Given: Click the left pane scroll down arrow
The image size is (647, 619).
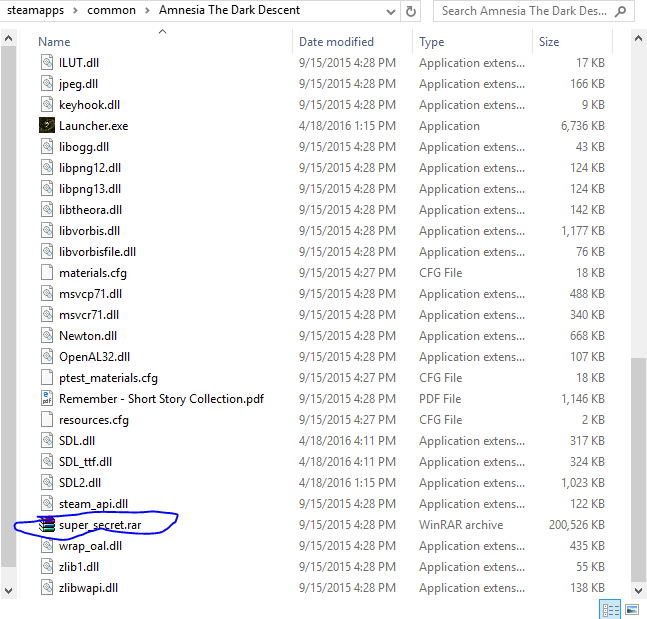Looking at the screenshot, I should tap(8, 591).
